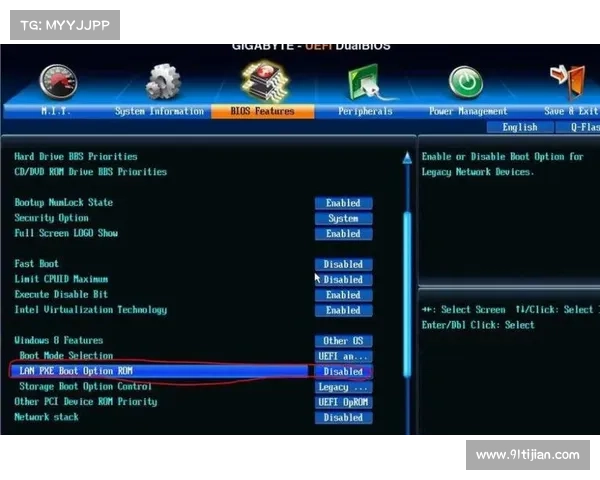Screen dimensions: 600x480
Task: Select the Limit CPUID Maximum label
Action: (61, 279)
